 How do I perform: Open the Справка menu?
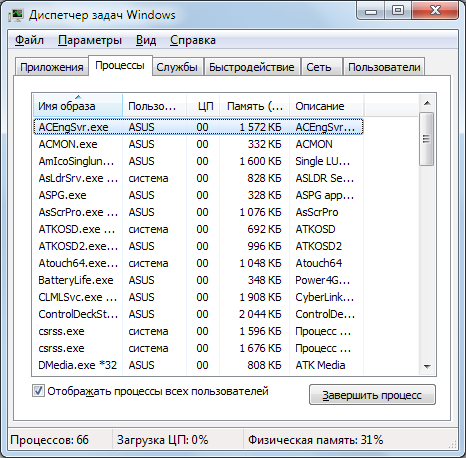[193, 40]
